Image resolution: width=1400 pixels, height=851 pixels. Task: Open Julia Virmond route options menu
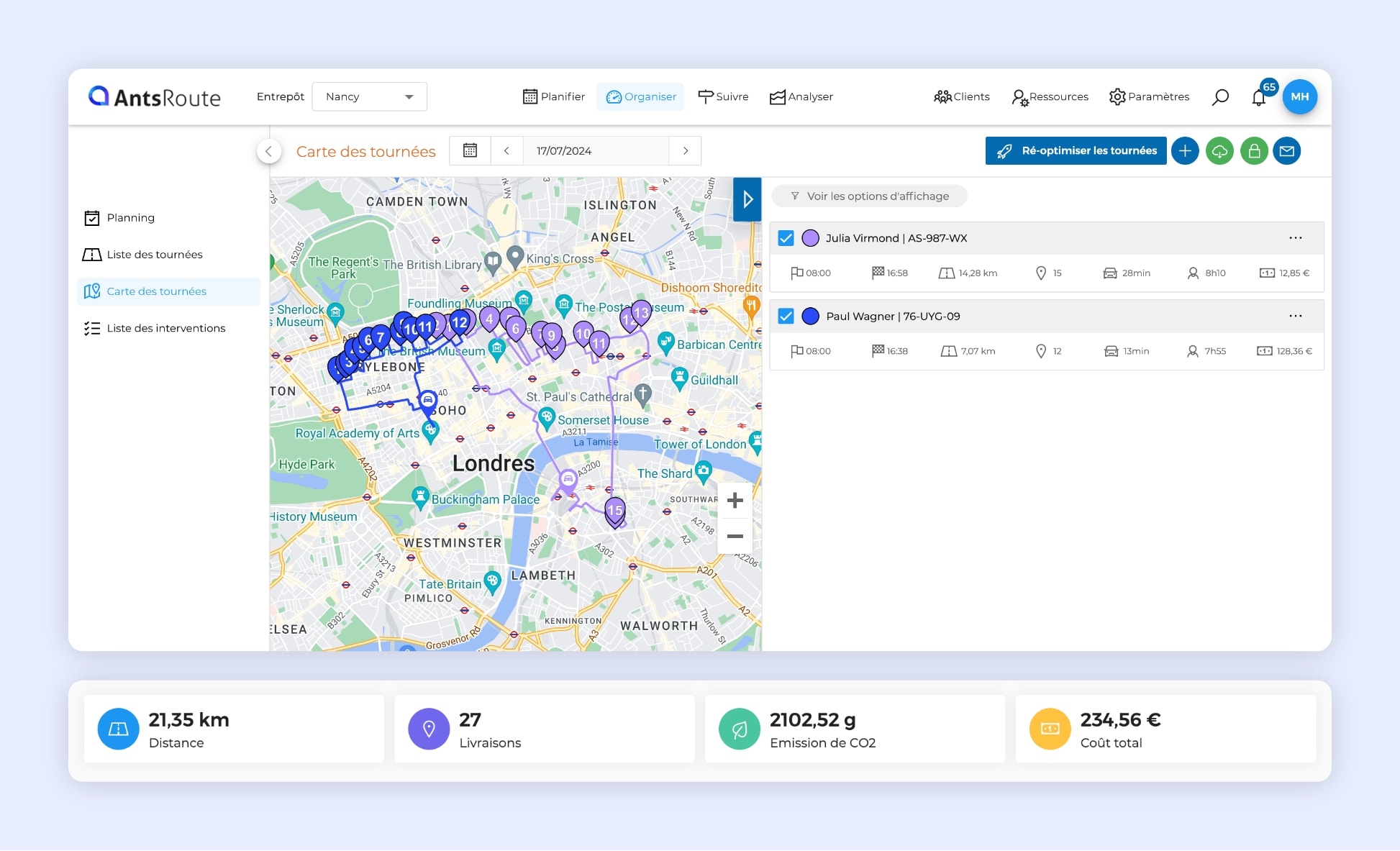1295,238
